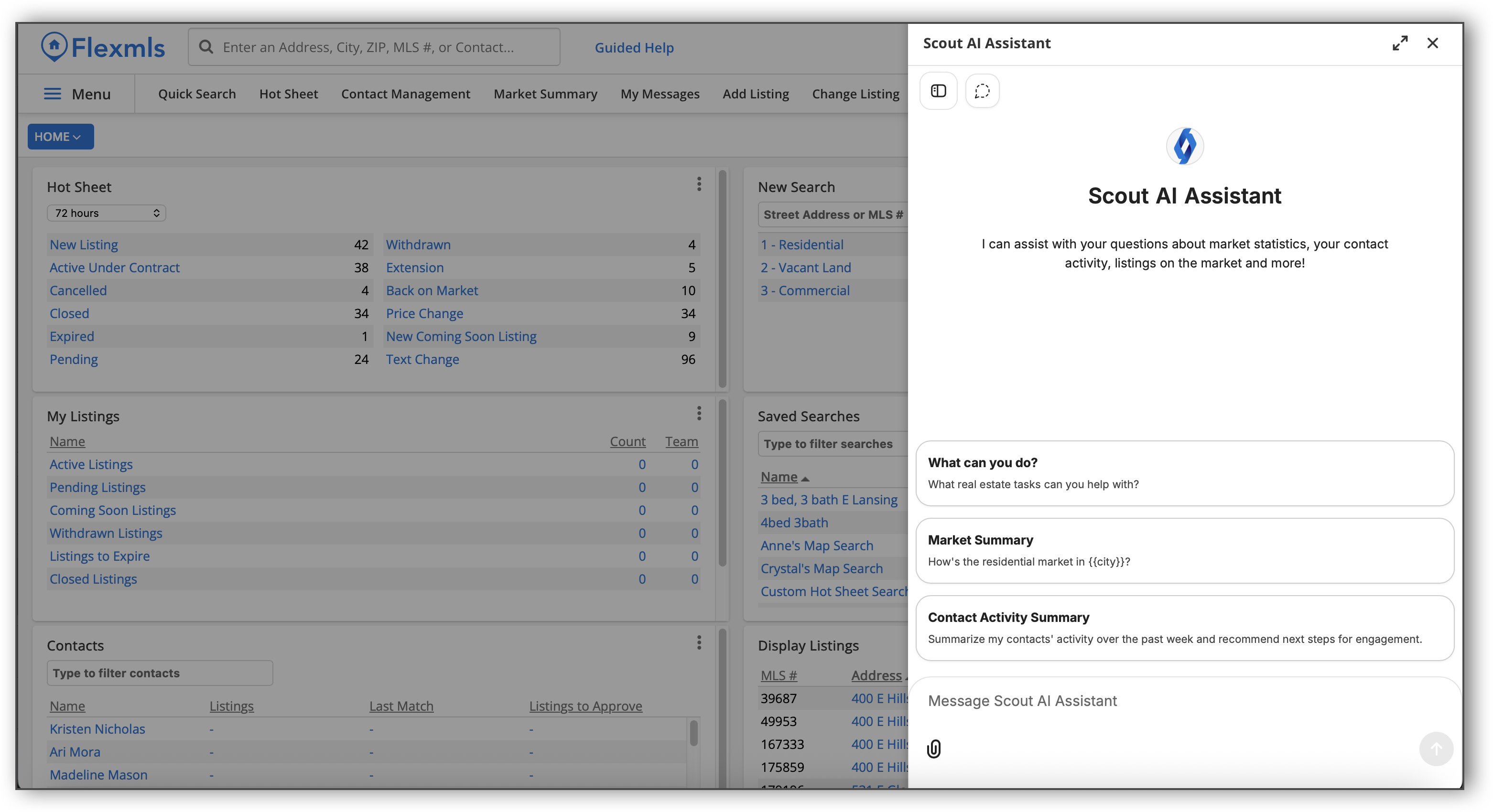The width and height of the screenshot is (1493, 812).
Task: Open the hamburger Menu
Action: 77,94
